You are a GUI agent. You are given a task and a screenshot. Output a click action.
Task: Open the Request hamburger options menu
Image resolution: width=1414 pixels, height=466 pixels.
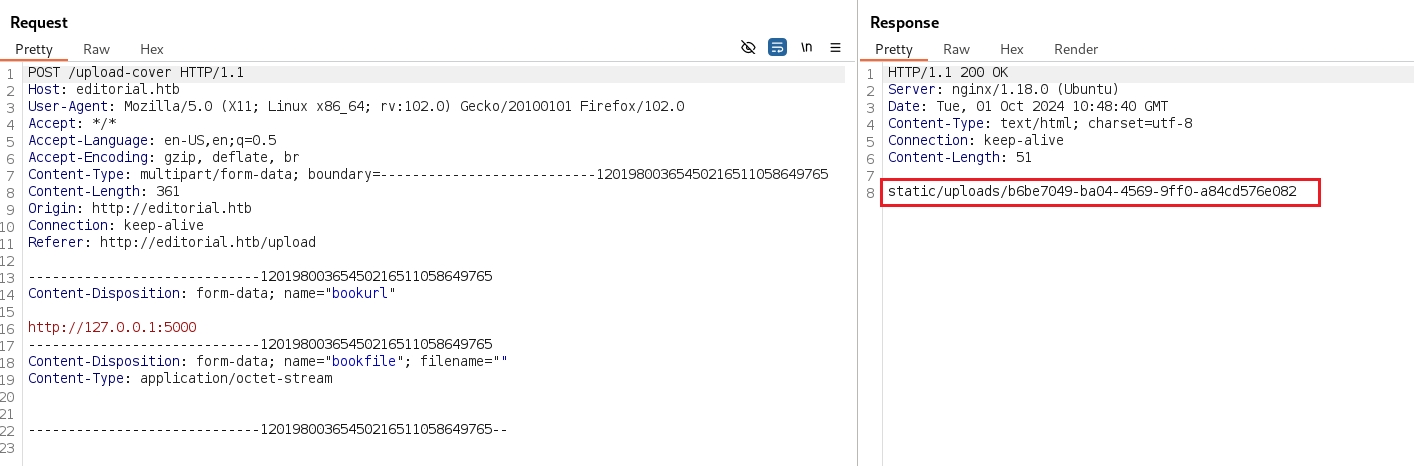(x=835, y=48)
